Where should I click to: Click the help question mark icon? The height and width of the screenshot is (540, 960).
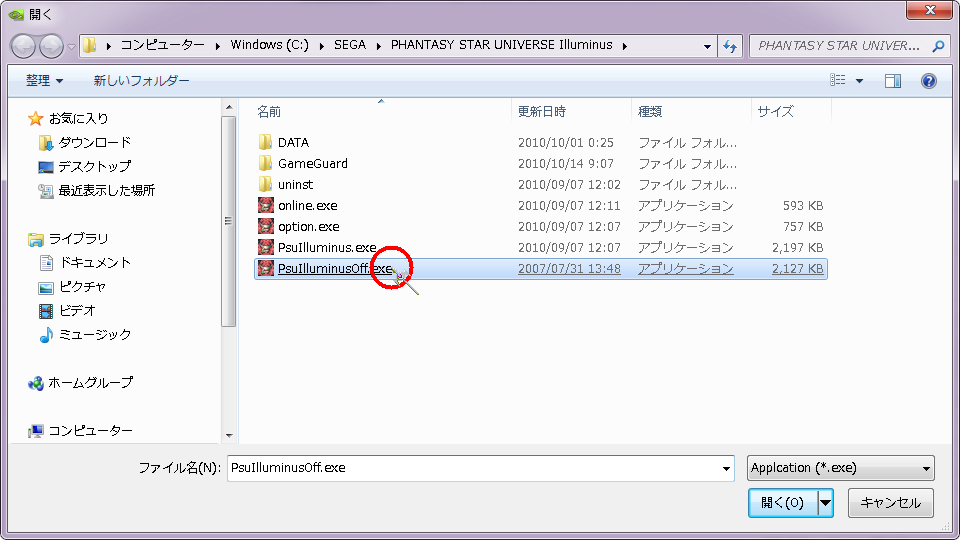928,81
